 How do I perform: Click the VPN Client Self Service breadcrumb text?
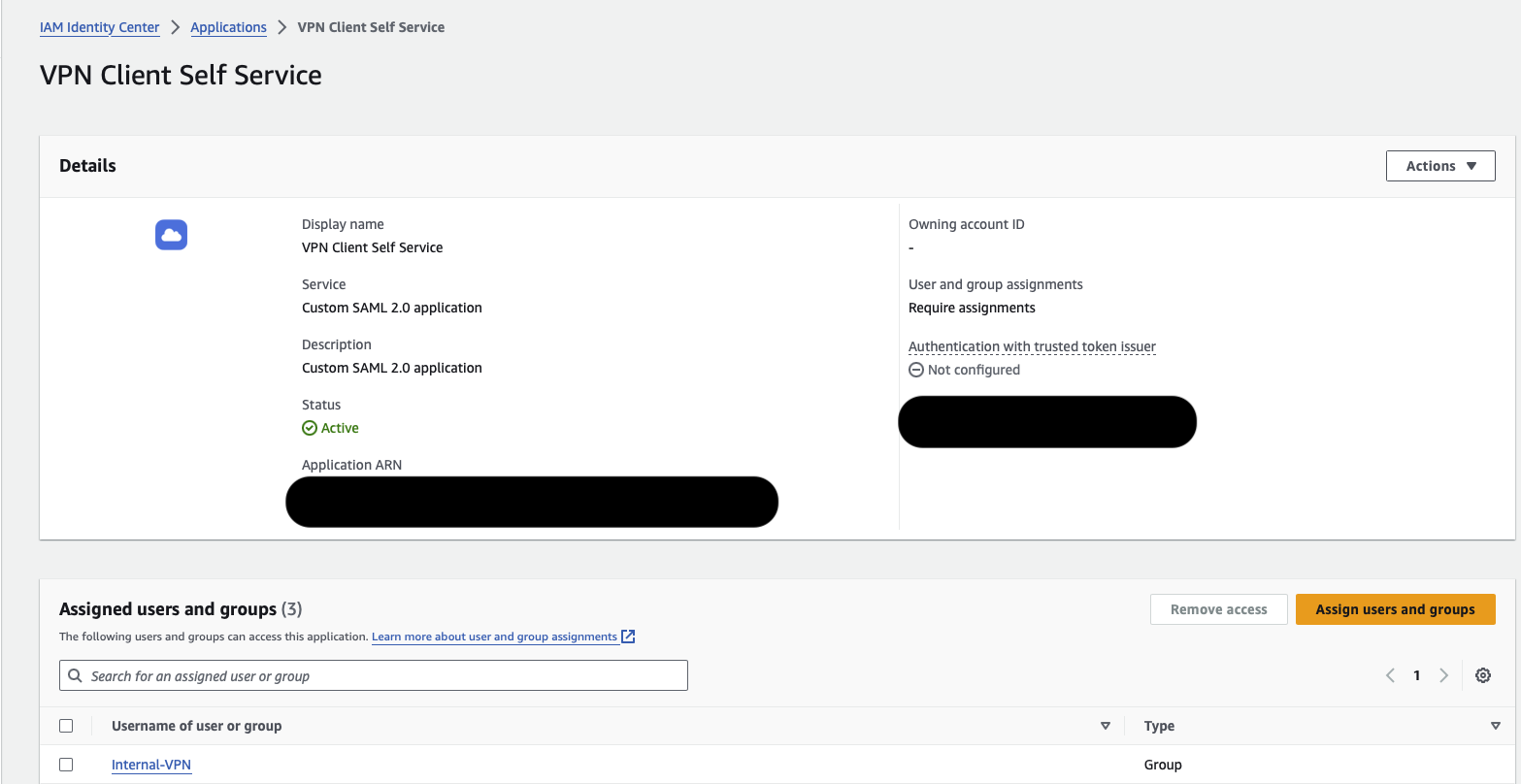[x=371, y=27]
